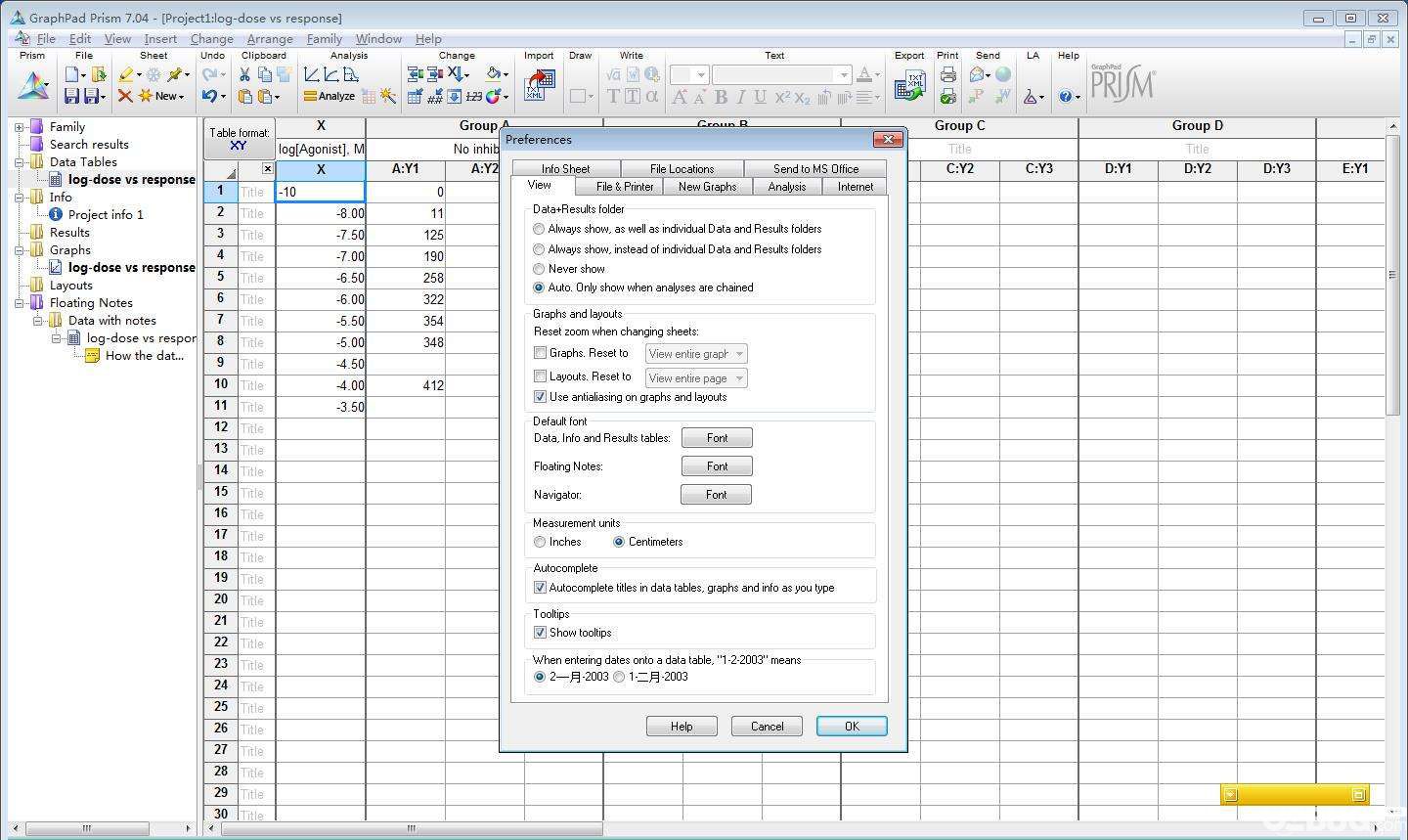Click Cancel in Preferences dialog
Image resolution: width=1408 pixels, height=840 pixels.
pyautogui.click(x=767, y=727)
